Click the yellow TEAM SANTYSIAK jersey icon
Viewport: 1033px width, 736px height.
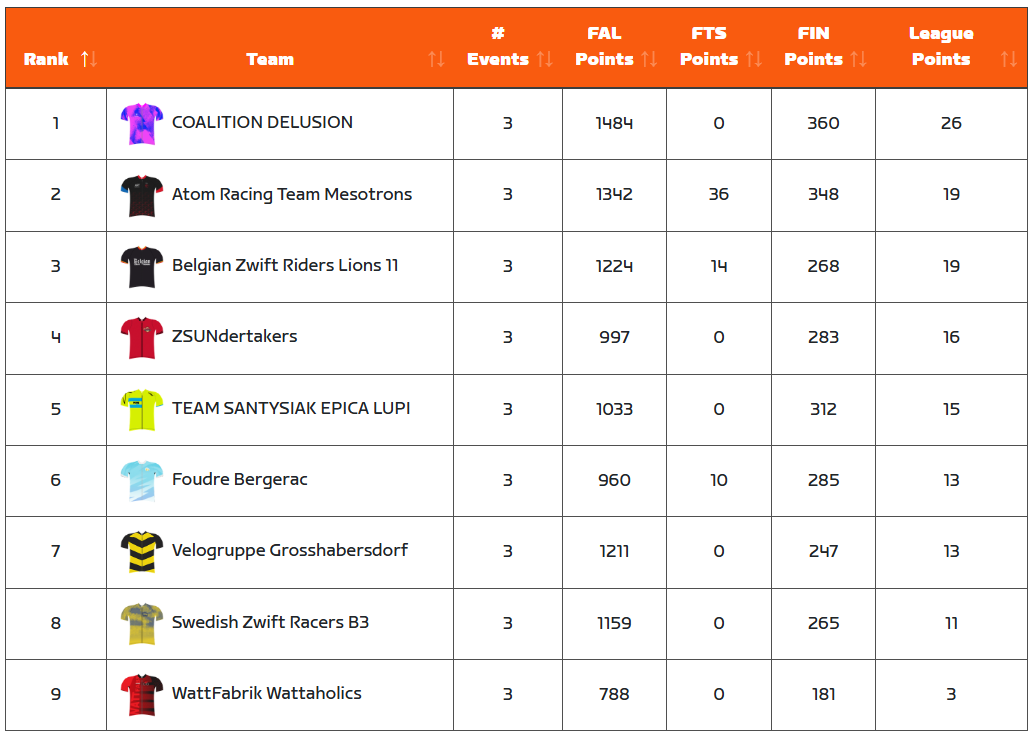(141, 410)
